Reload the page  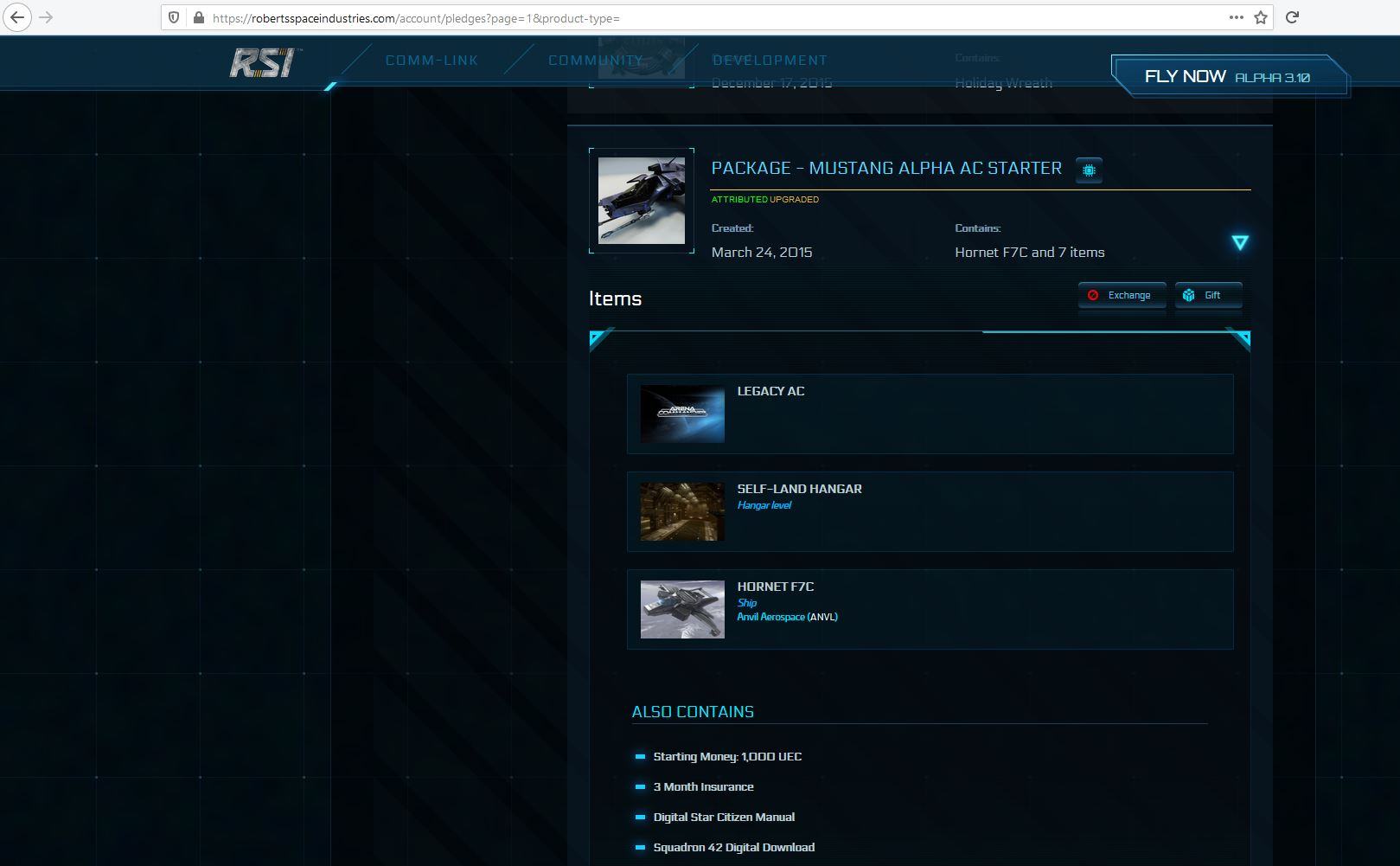[x=1292, y=17]
